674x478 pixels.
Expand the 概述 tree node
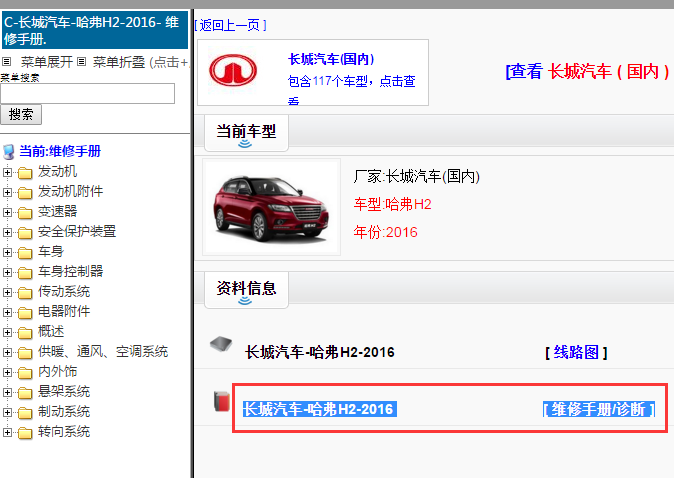click(7, 332)
